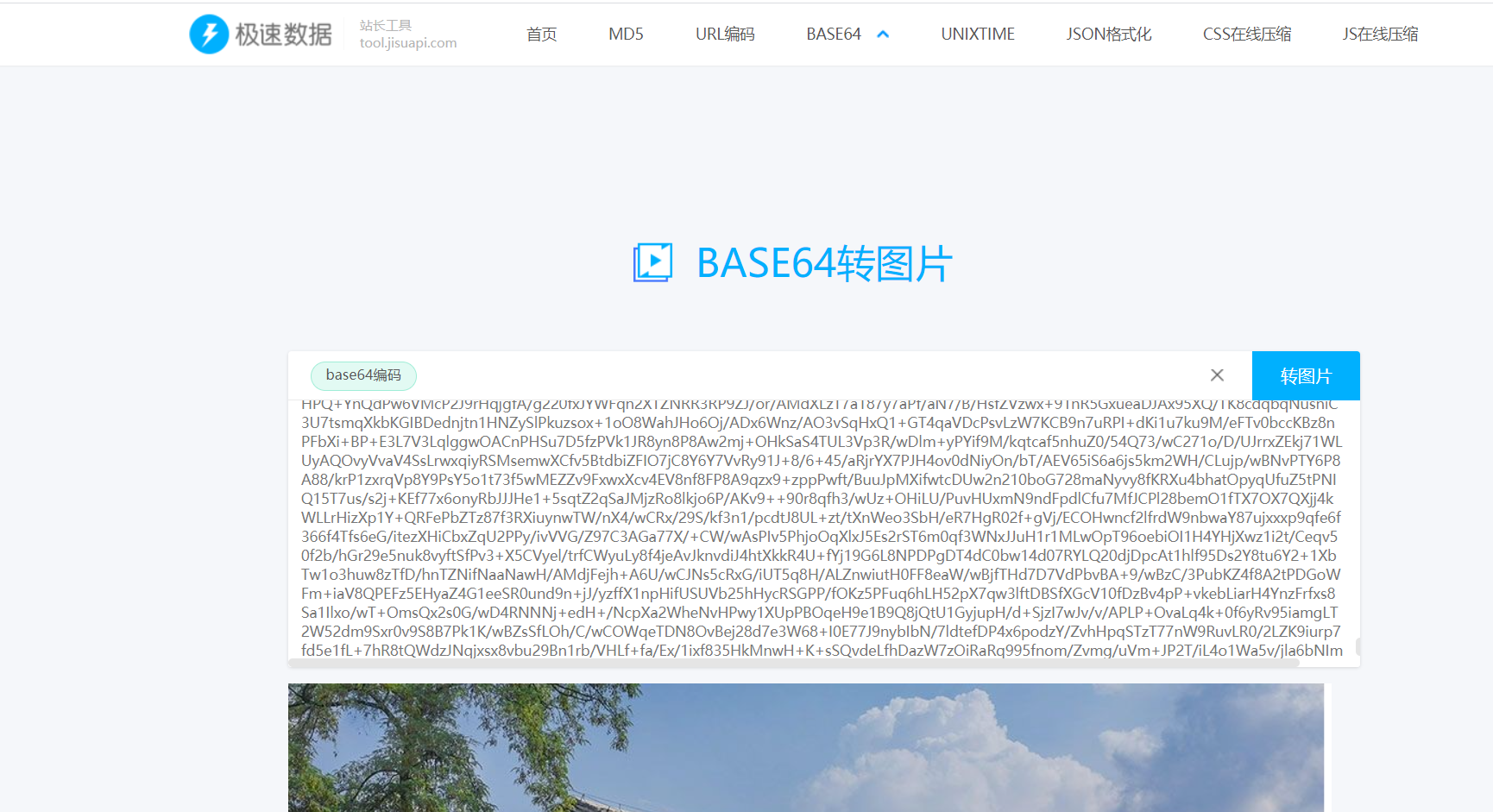Viewport: 1493px width, 812px height.
Task: Click the base64编码 tag label
Action: pyautogui.click(x=363, y=375)
